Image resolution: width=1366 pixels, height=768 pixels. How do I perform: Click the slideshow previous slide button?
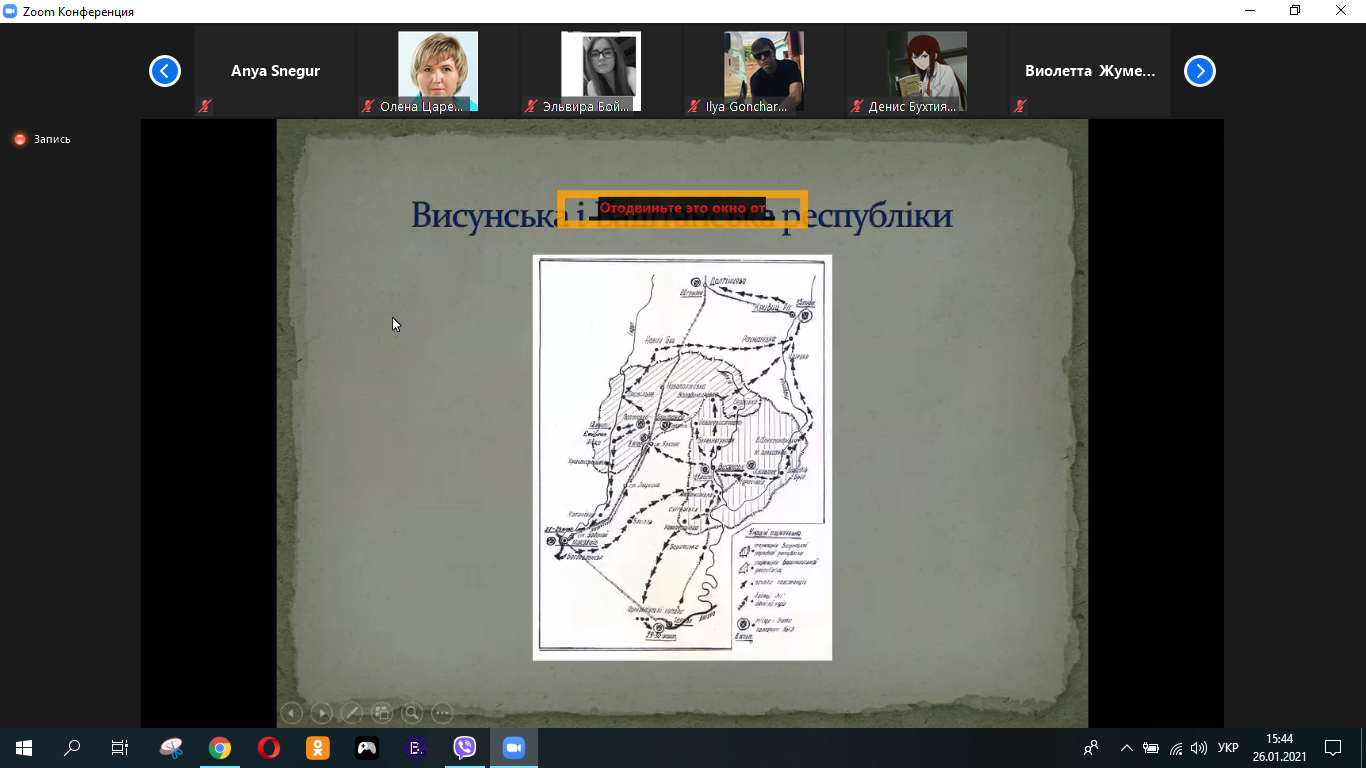[291, 713]
